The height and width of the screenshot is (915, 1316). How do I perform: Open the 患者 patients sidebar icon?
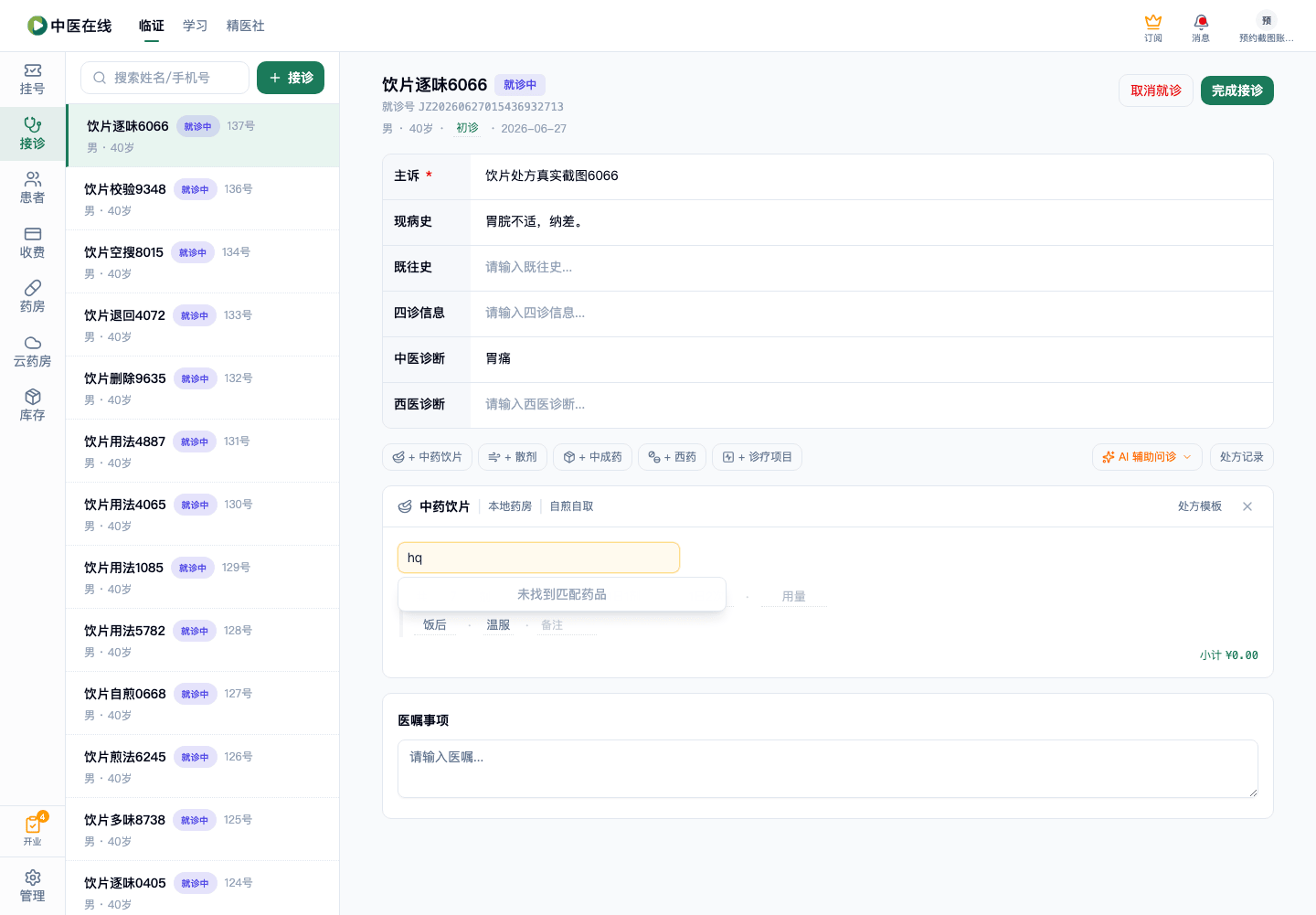pos(32,188)
